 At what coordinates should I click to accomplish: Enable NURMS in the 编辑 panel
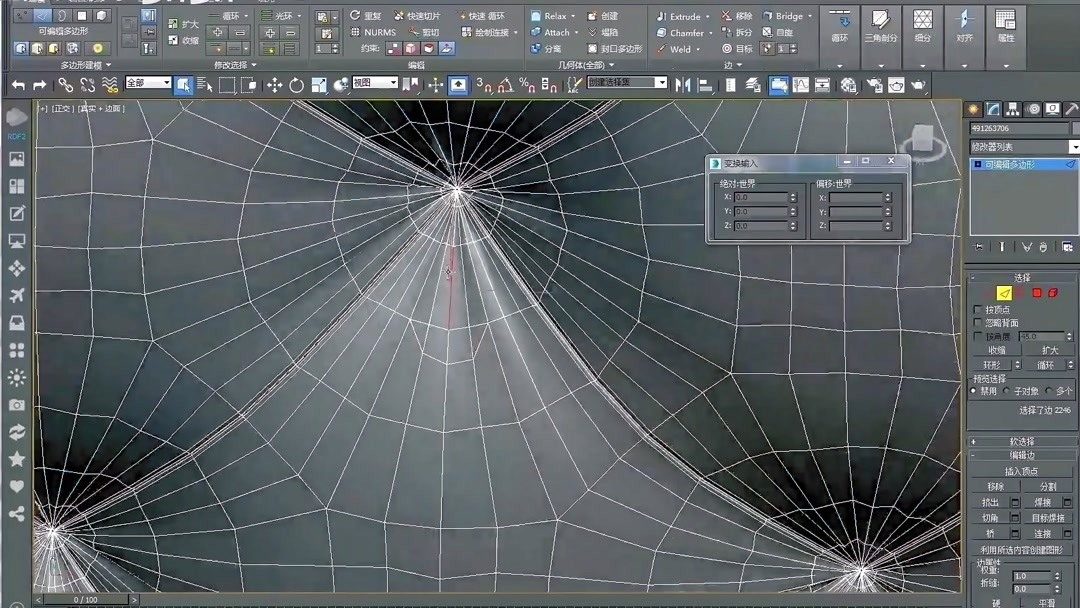point(381,33)
